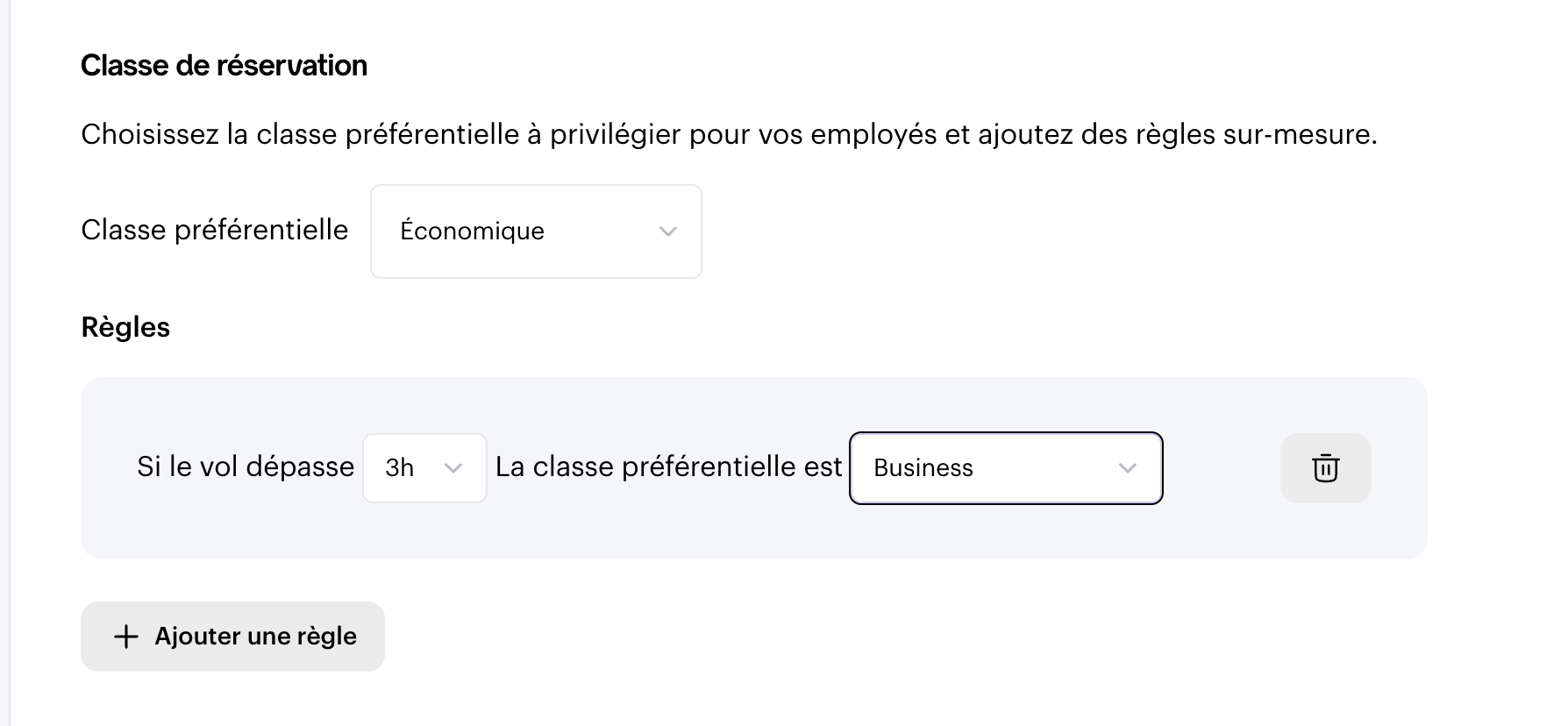This screenshot has width=1568, height=726.
Task: Add a new rule with Ajouter une règle
Action: 232,637
